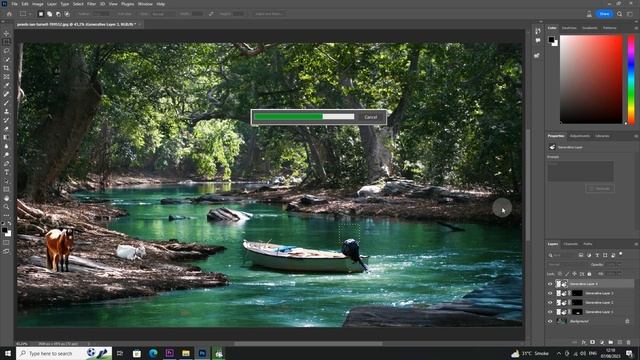The image size is (640, 360).
Task: Choose Intersect with Selection mode icon
Action: (x=67, y=14)
